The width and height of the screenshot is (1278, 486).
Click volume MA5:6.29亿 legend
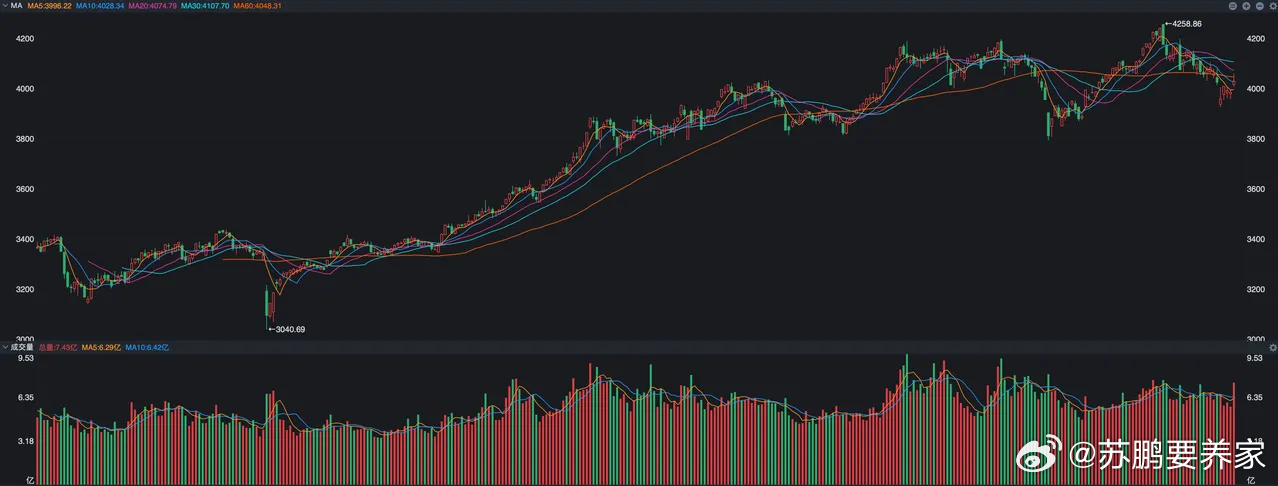point(101,347)
